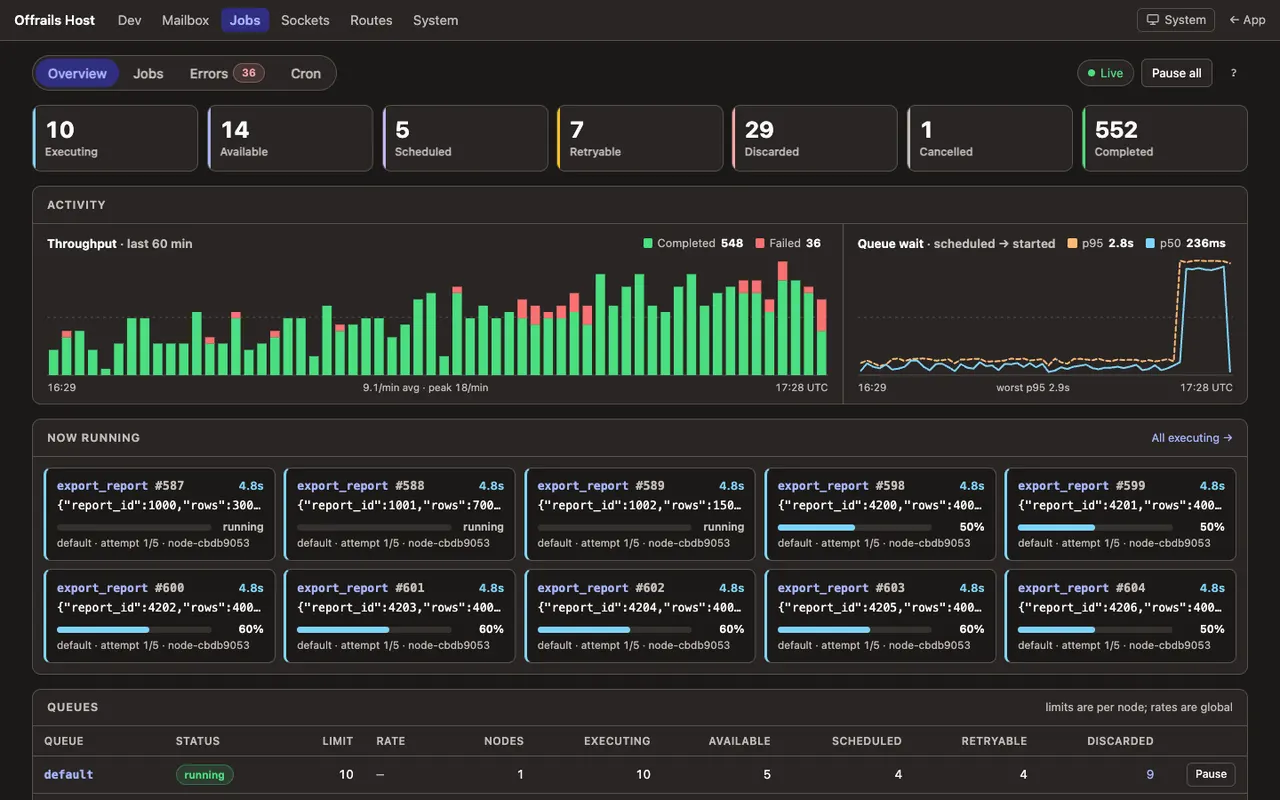The image size is (1280, 800).
Task: Switch to the Cron tab
Action: point(306,73)
